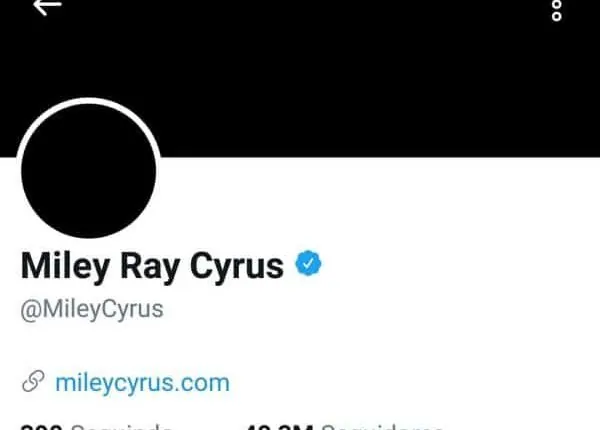Return to previous screen with left arrow
Screen dimensions: 600x430
(x=47, y=6)
